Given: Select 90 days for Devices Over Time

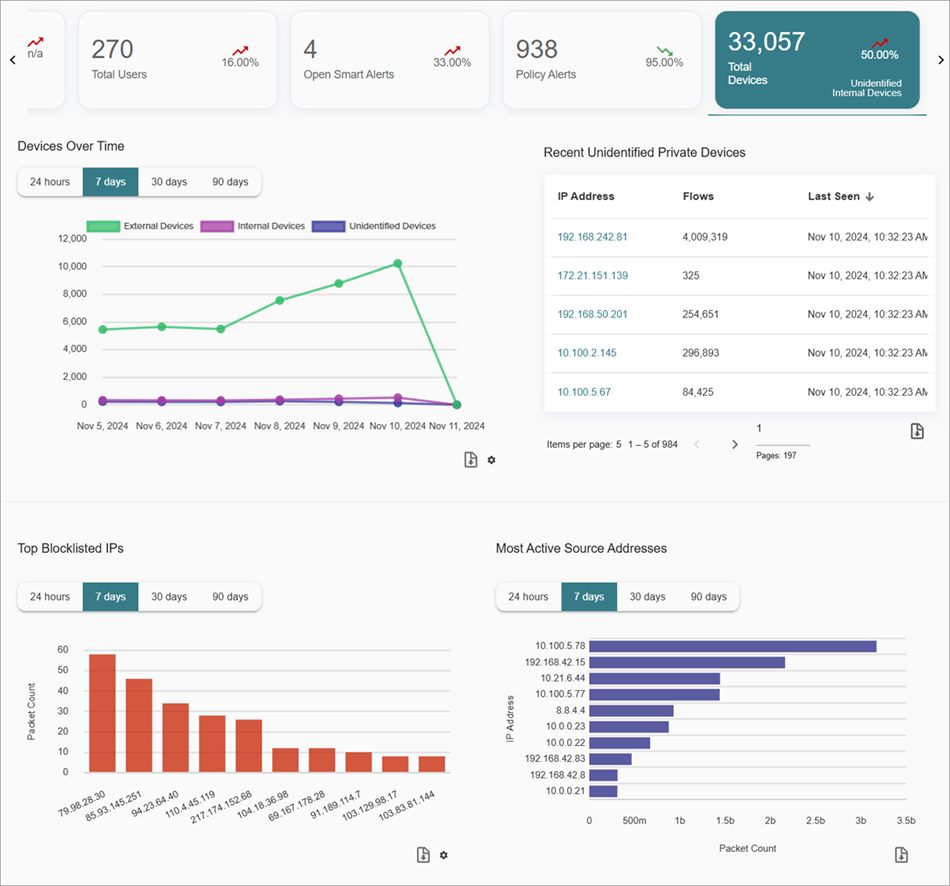Looking at the screenshot, I should coord(230,182).
